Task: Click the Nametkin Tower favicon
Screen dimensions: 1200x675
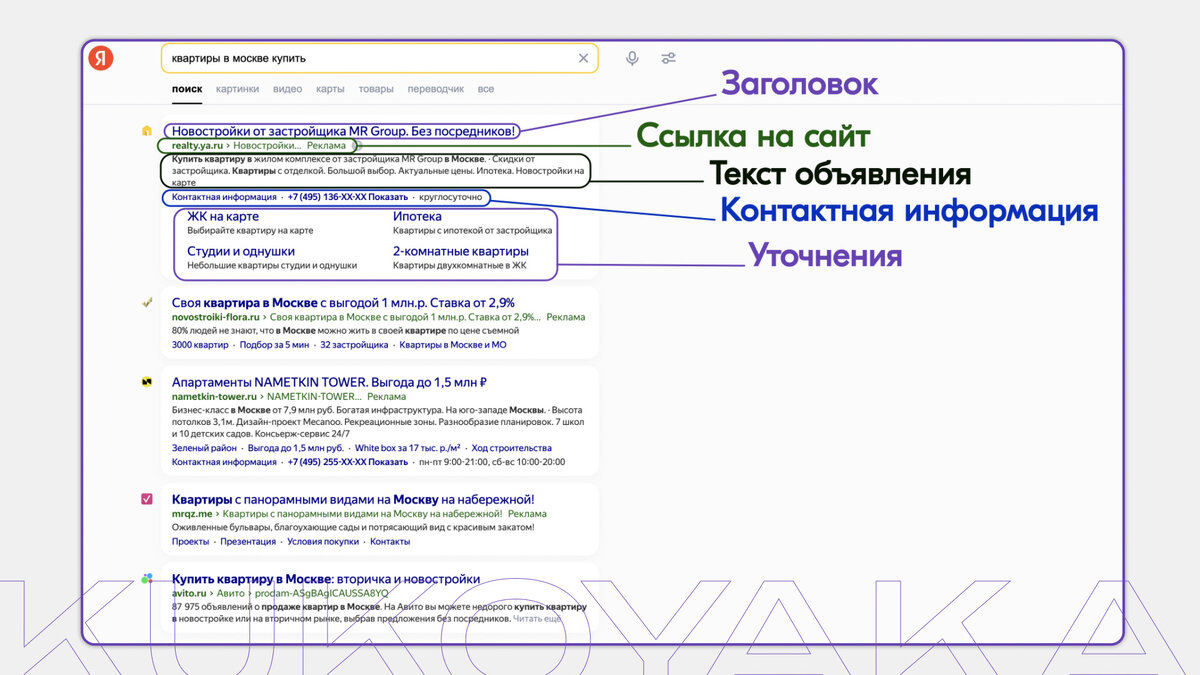Action: click(146, 382)
